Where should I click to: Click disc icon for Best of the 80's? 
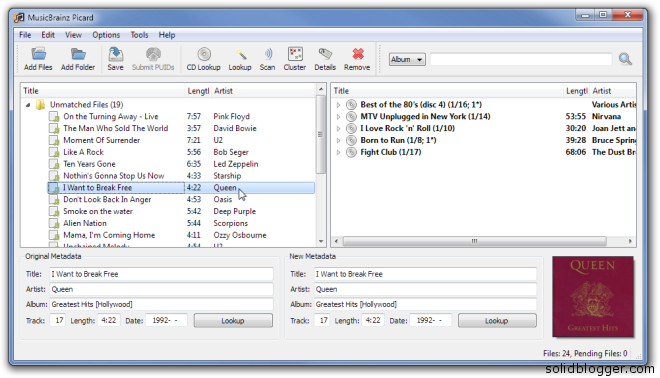pyautogui.click(x=351, y=104)
